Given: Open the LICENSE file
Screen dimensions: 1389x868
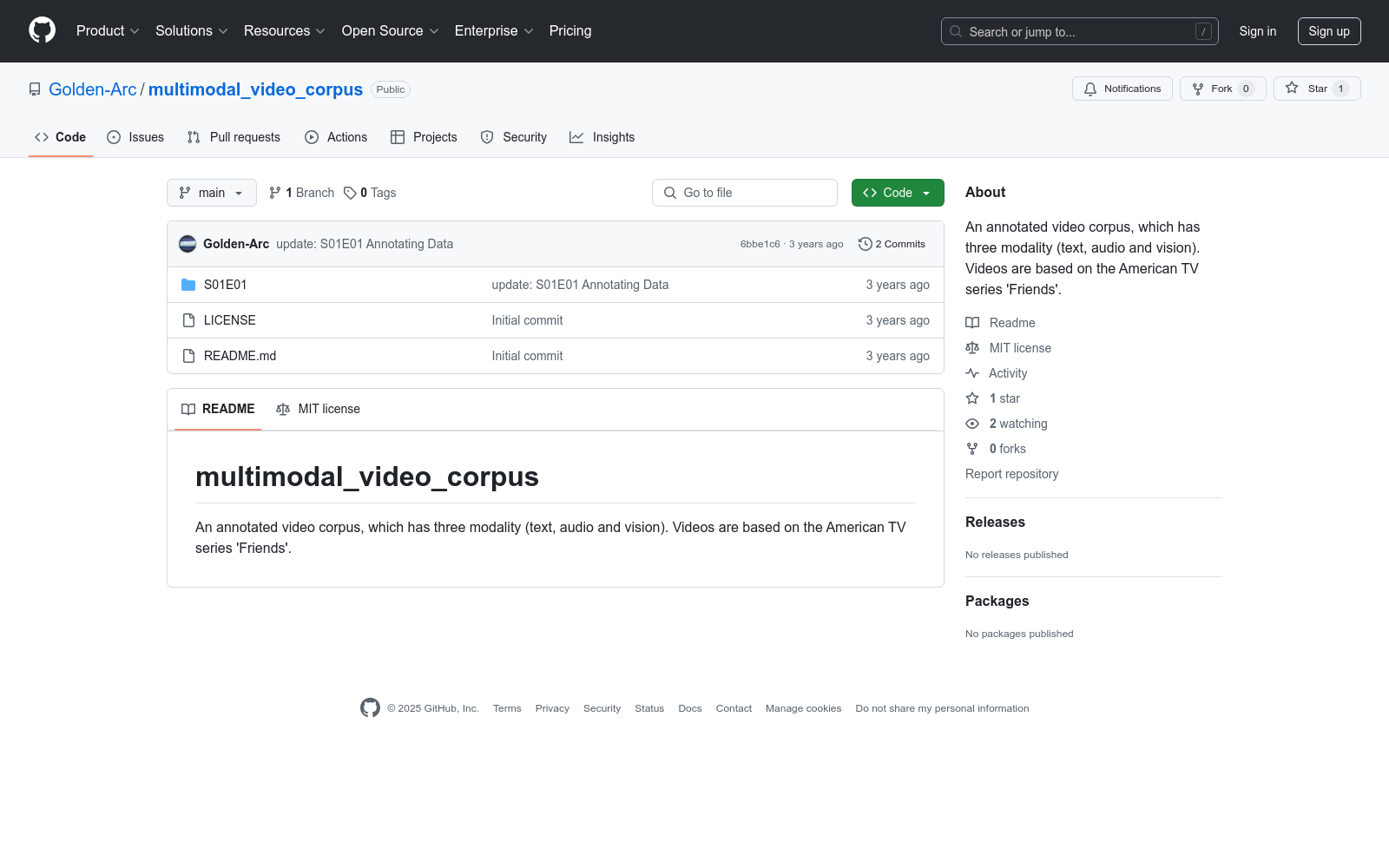Looking at the screenshot, I should point(229,320).
